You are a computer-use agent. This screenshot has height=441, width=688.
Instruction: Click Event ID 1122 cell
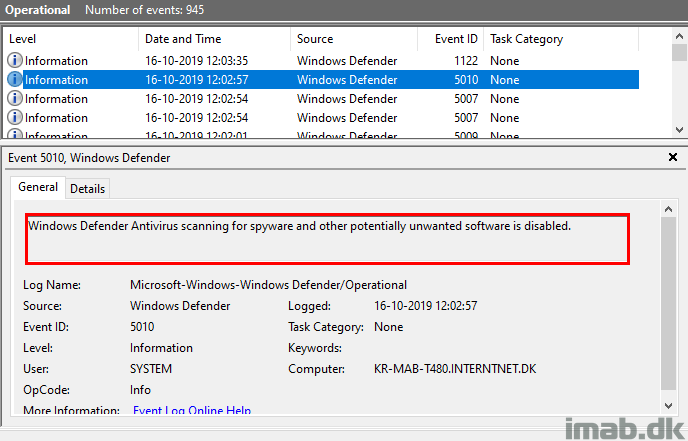[x=466, y=61]
